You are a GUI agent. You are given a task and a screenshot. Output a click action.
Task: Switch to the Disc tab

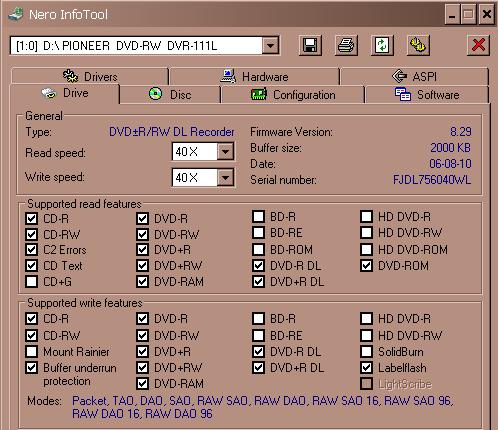coord(170,95)
